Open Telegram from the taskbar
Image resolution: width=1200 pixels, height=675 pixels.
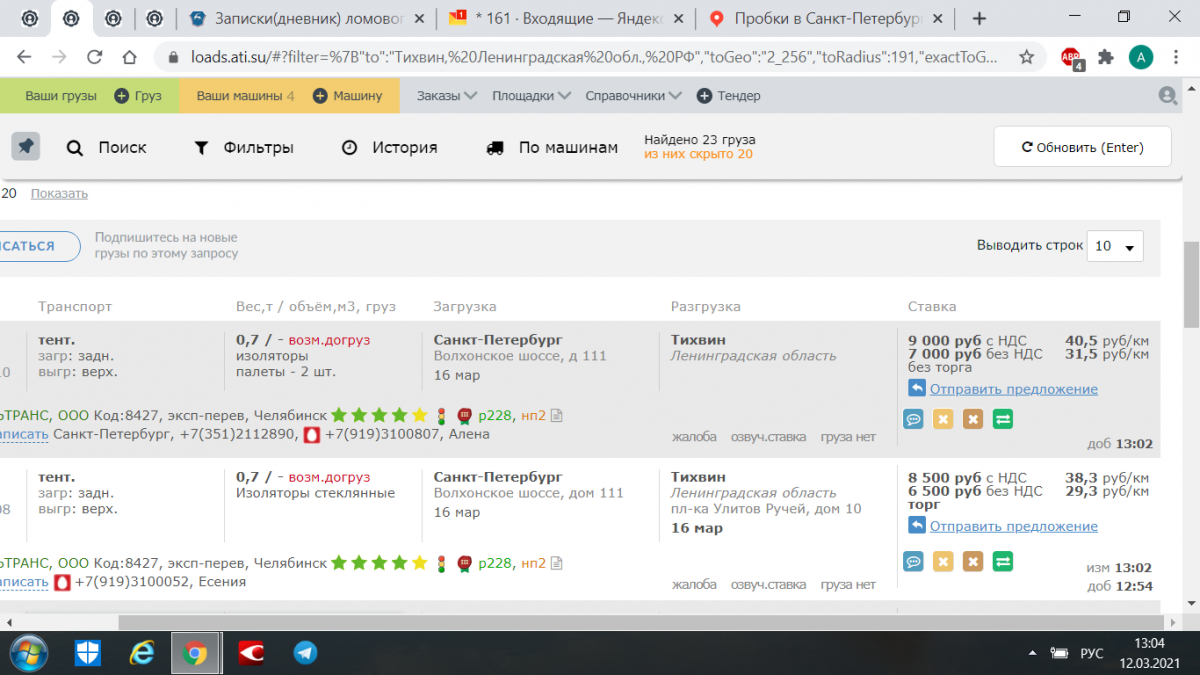pos(305,653)
